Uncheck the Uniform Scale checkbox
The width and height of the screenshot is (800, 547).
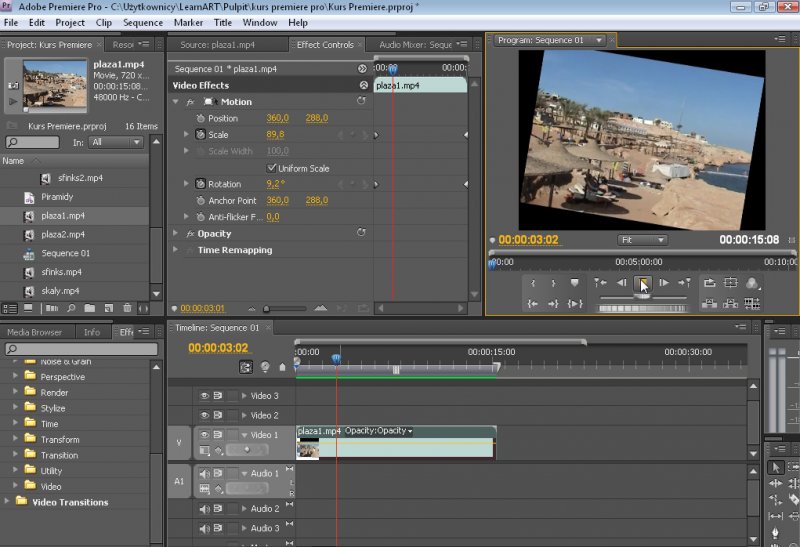click(x=272, y=168)
